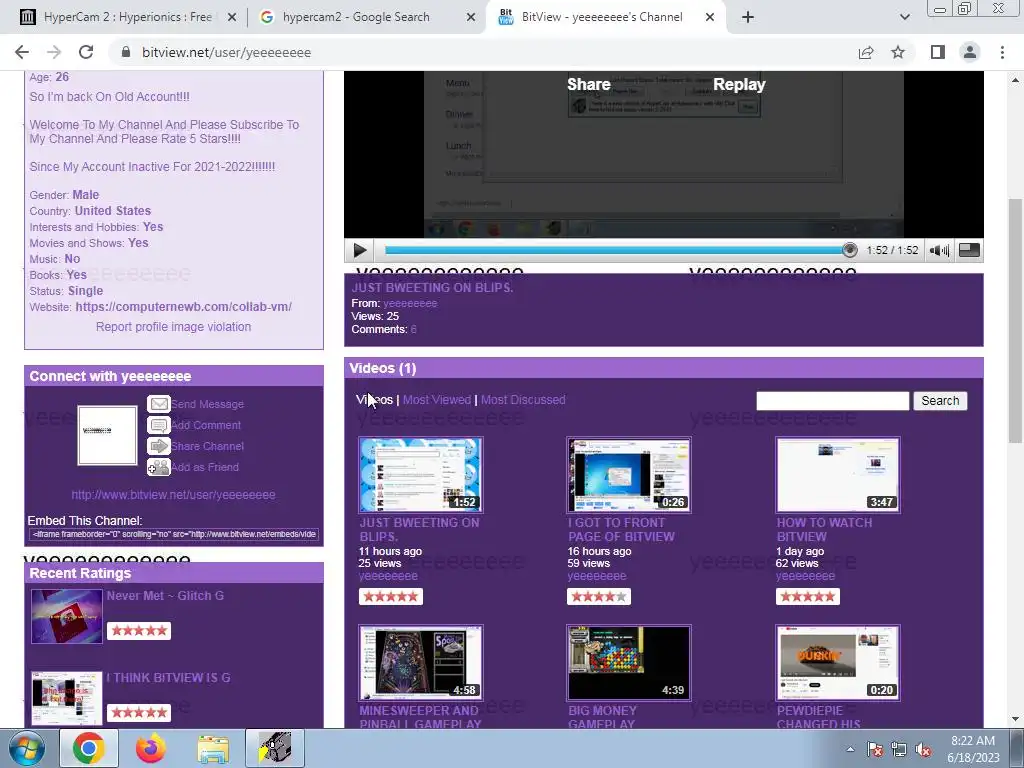Open the HOW TO WATCH BITVIEW title link

824,530
